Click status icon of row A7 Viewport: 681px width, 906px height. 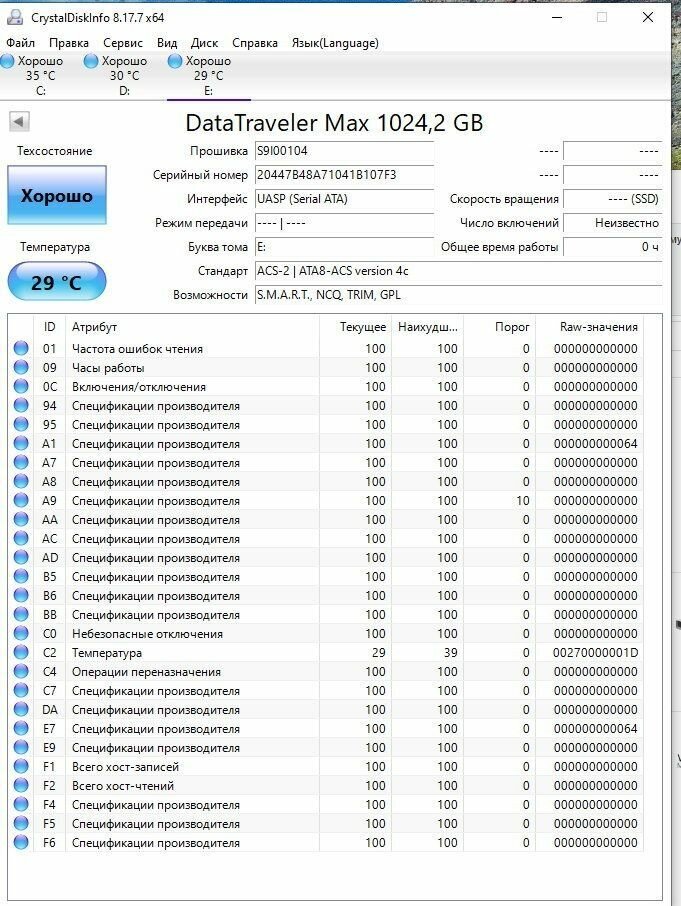pos(21,463)
